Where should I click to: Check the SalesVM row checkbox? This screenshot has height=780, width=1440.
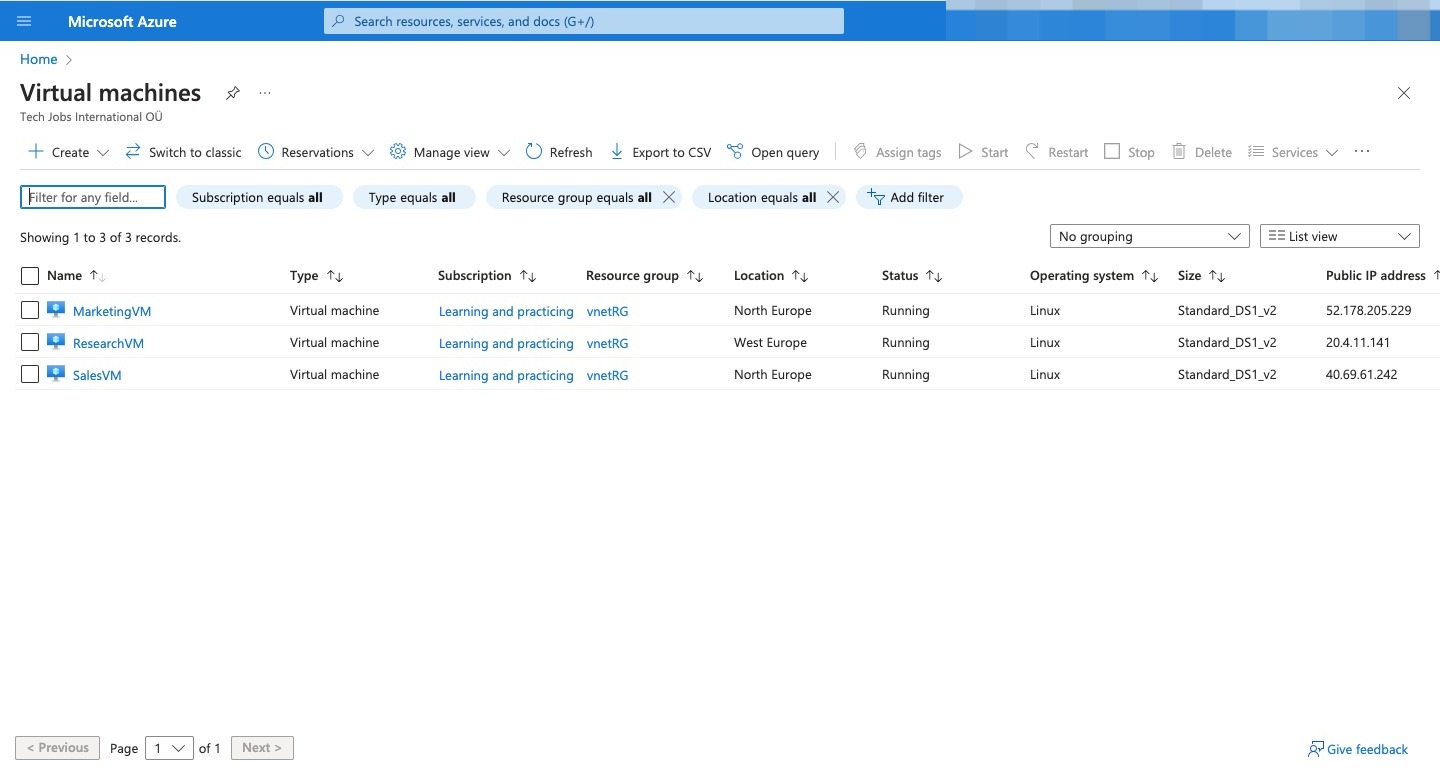[30, 375]
